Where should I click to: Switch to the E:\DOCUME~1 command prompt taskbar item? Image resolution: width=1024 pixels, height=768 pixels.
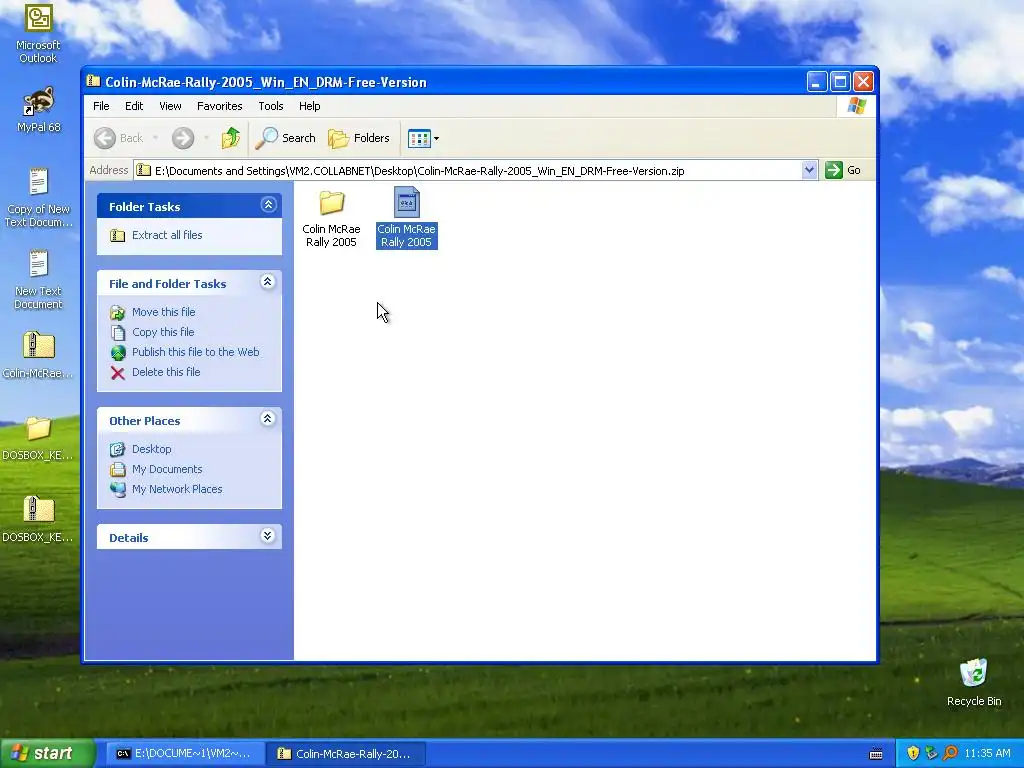tap(185, 754)
